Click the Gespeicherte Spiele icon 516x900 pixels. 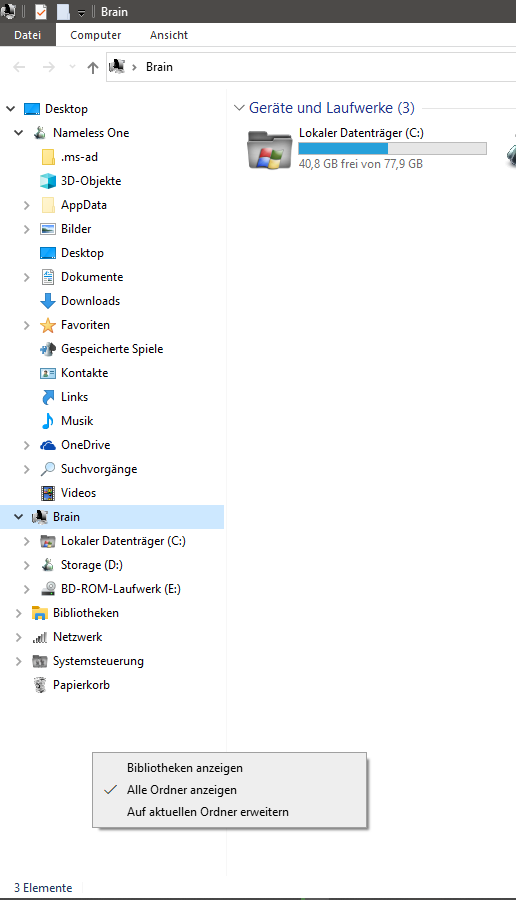[48, 349]
